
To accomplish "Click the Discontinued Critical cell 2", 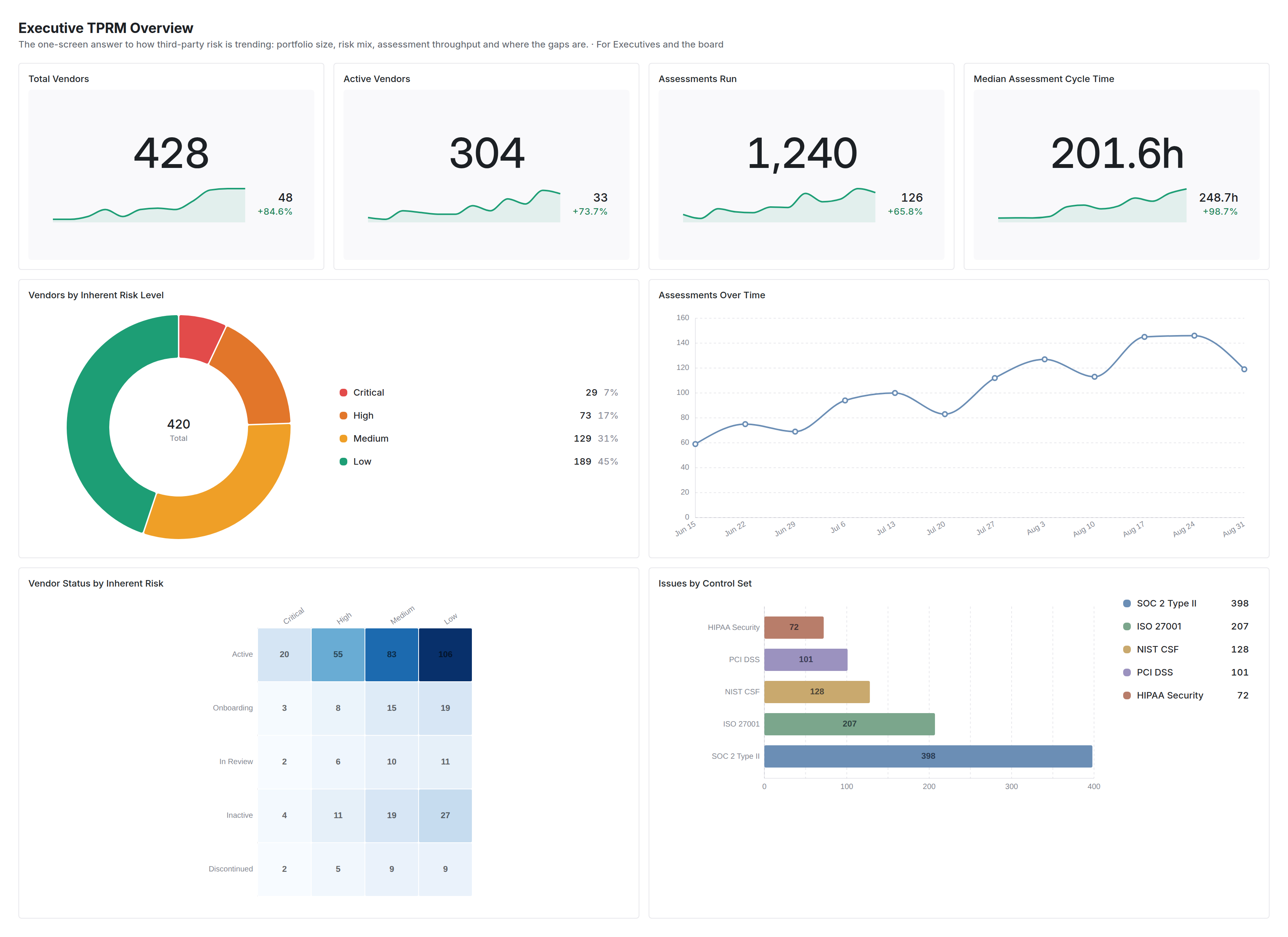I will [x=284, y=870].
